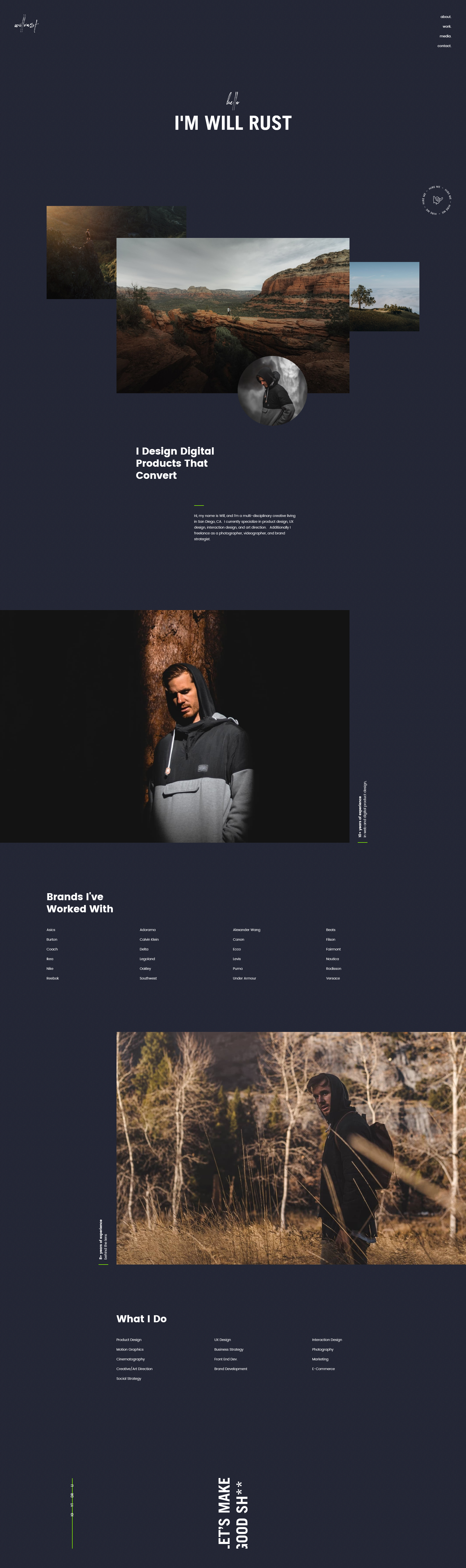466x1568 pixels.
Task: Click 'I Design Digital Products That Convert' heading
Action: pos(175,463)
